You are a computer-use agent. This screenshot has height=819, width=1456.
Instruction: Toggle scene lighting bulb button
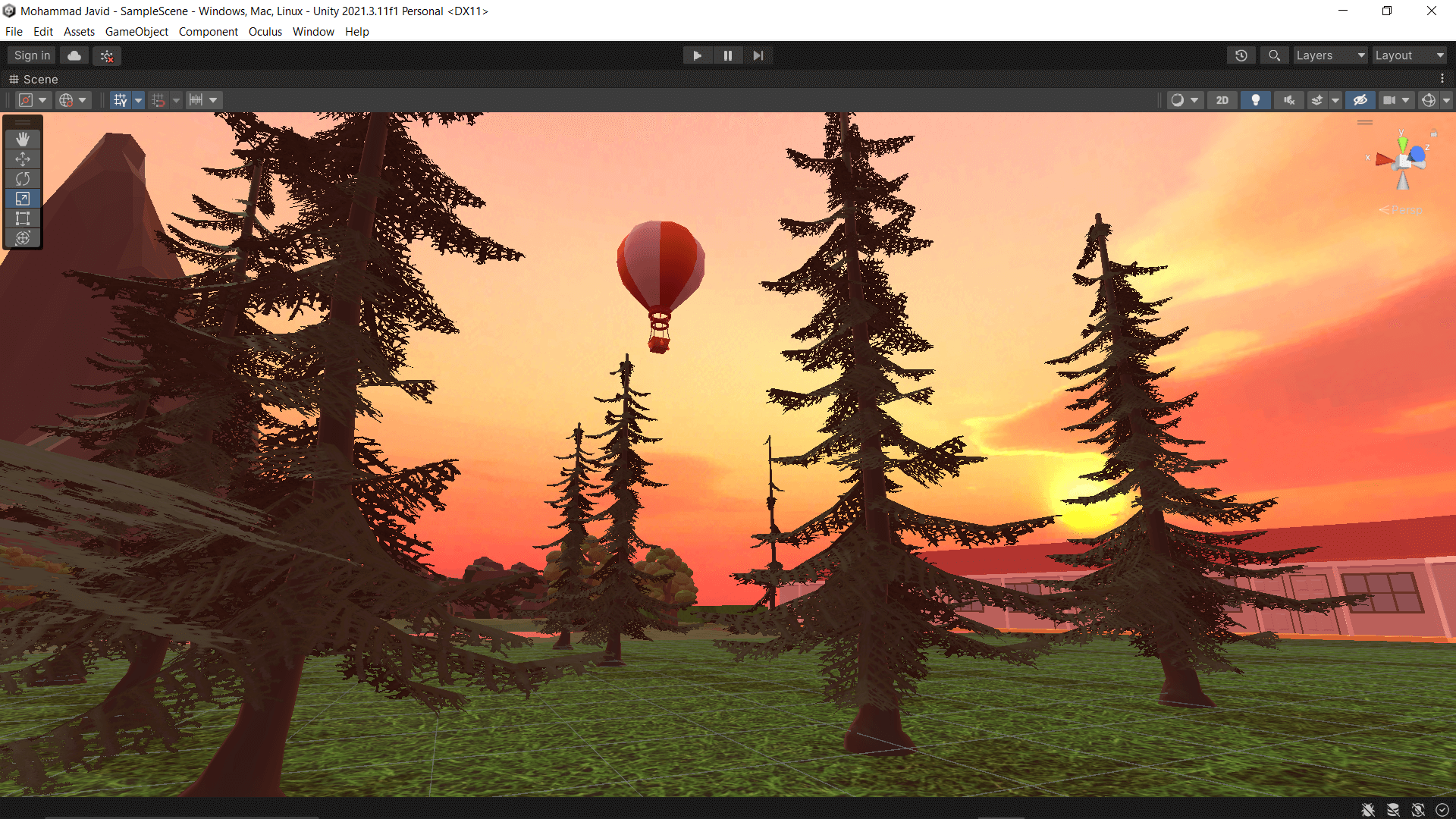click(1256, 100)
